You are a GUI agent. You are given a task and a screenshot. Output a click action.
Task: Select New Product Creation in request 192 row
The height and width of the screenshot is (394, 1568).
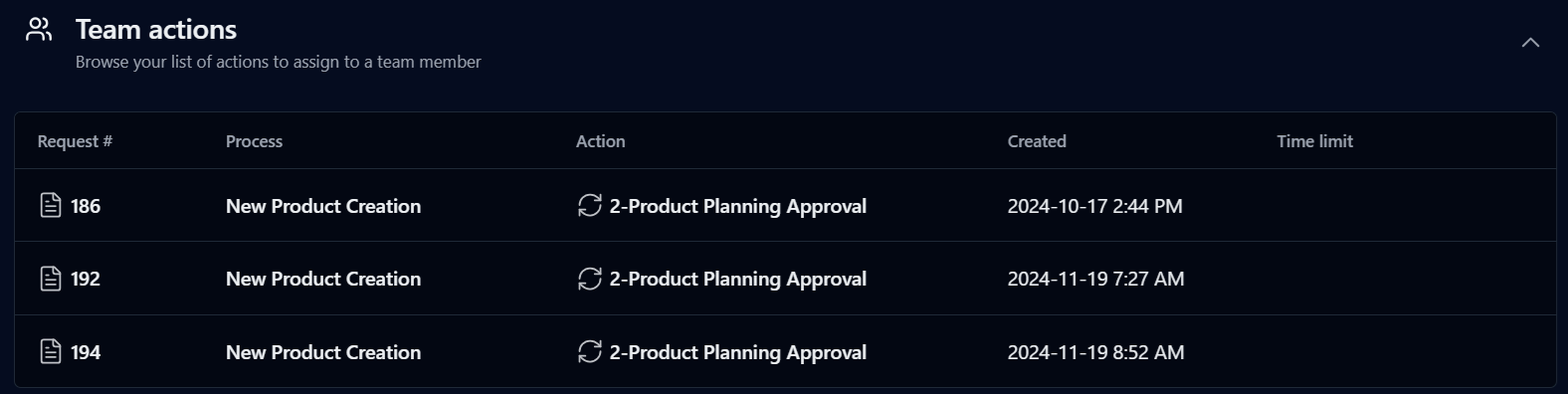point(323,279)
